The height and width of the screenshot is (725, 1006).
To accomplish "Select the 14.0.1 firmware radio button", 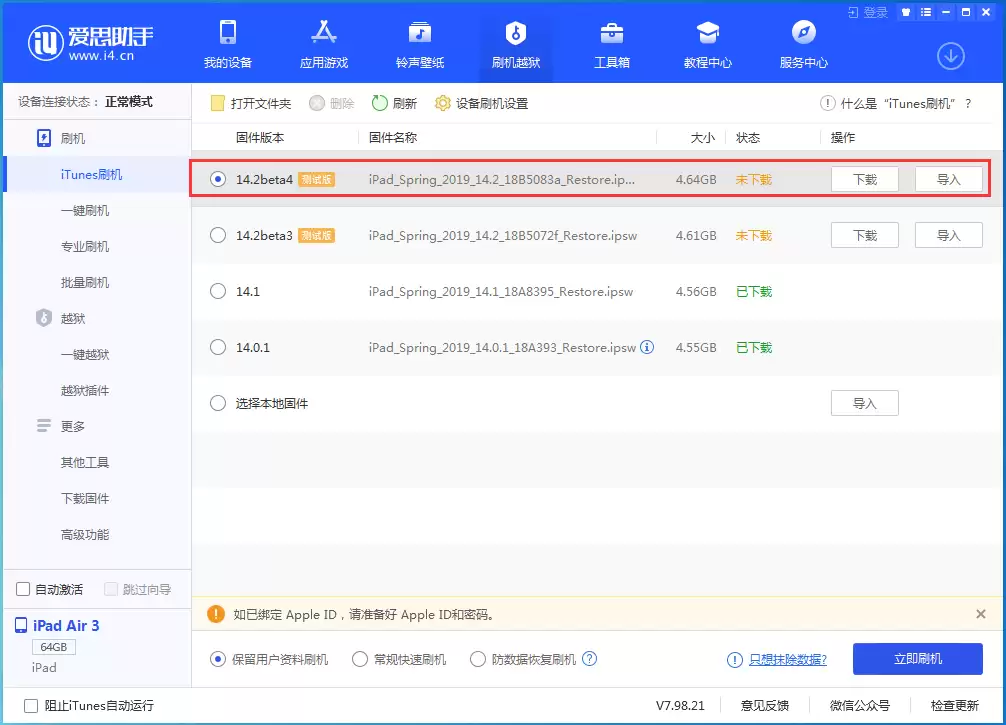I will click(x=218, y=347).
